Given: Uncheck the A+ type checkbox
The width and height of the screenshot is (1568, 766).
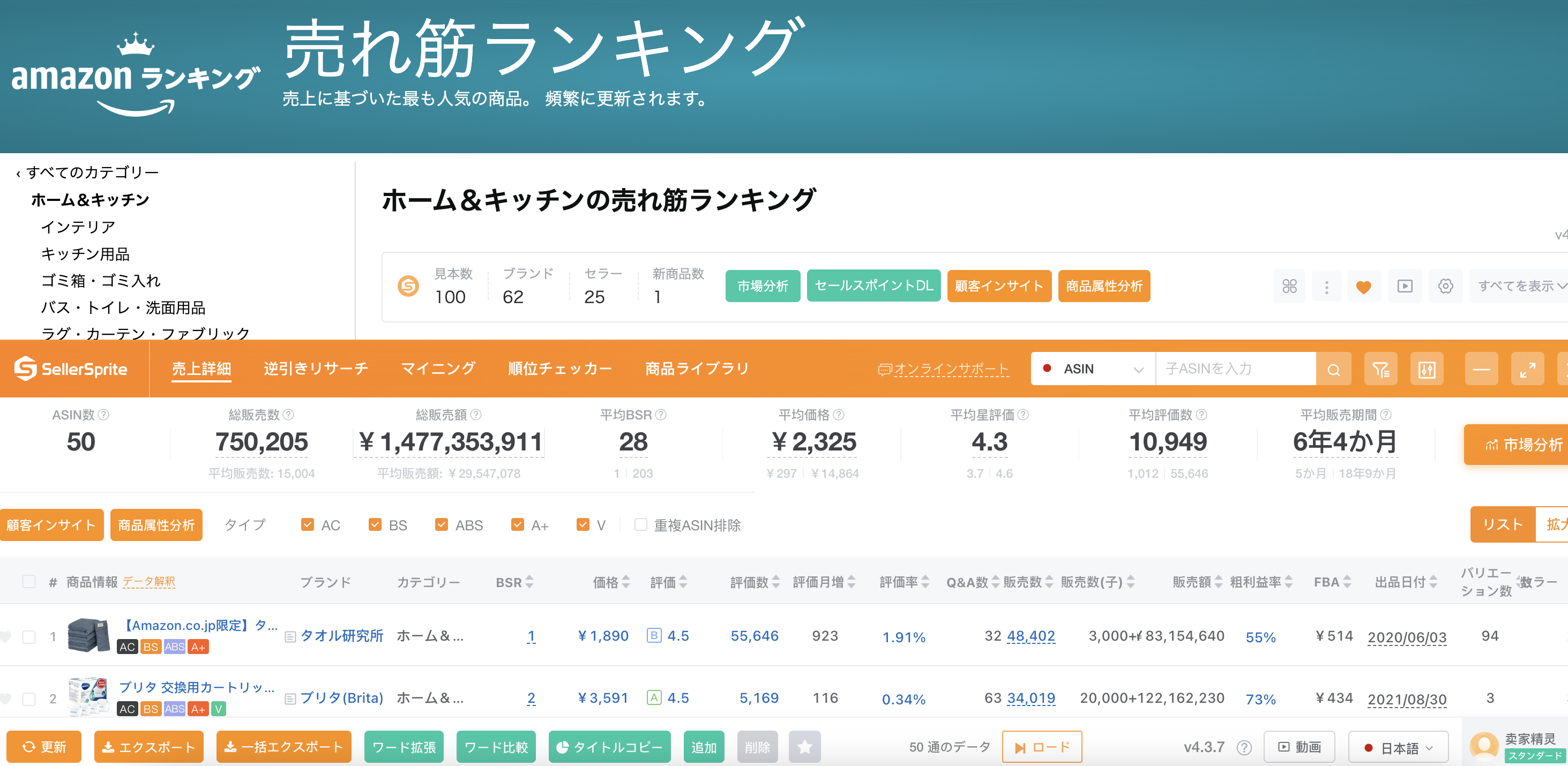Looking at the screenshot, I should click(x=517, y=524).
